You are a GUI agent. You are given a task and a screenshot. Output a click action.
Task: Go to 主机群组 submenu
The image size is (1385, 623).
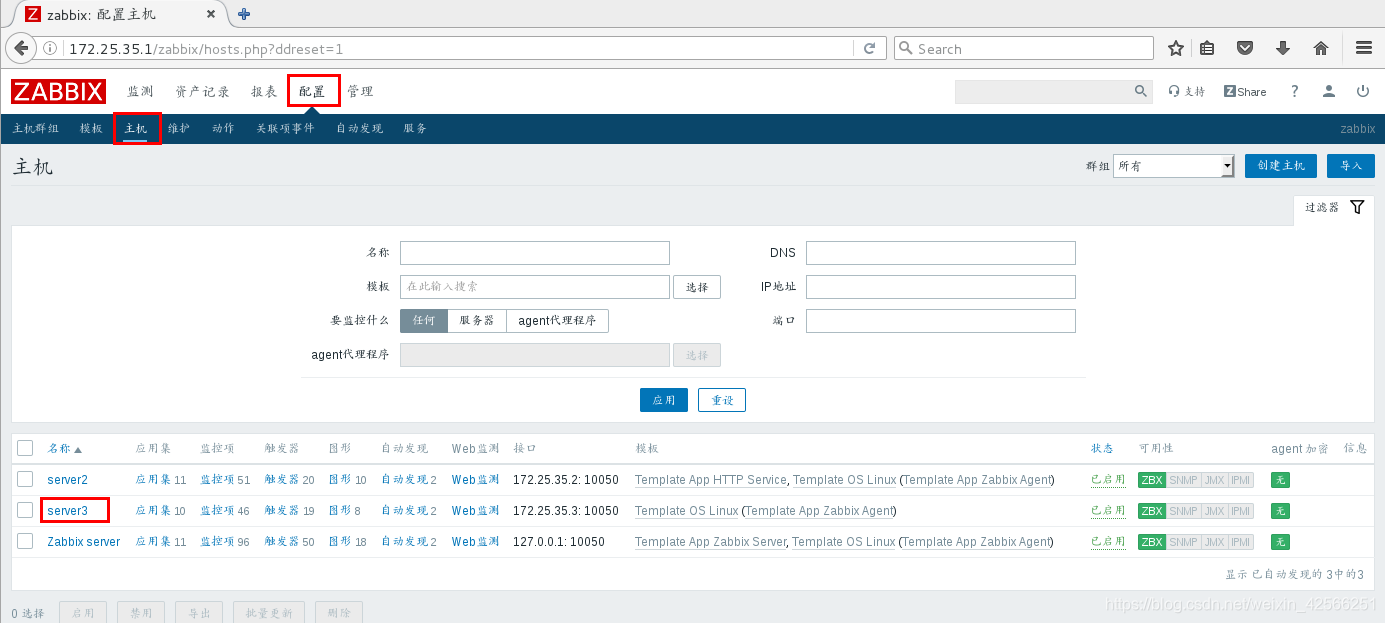tap(36, 129)
